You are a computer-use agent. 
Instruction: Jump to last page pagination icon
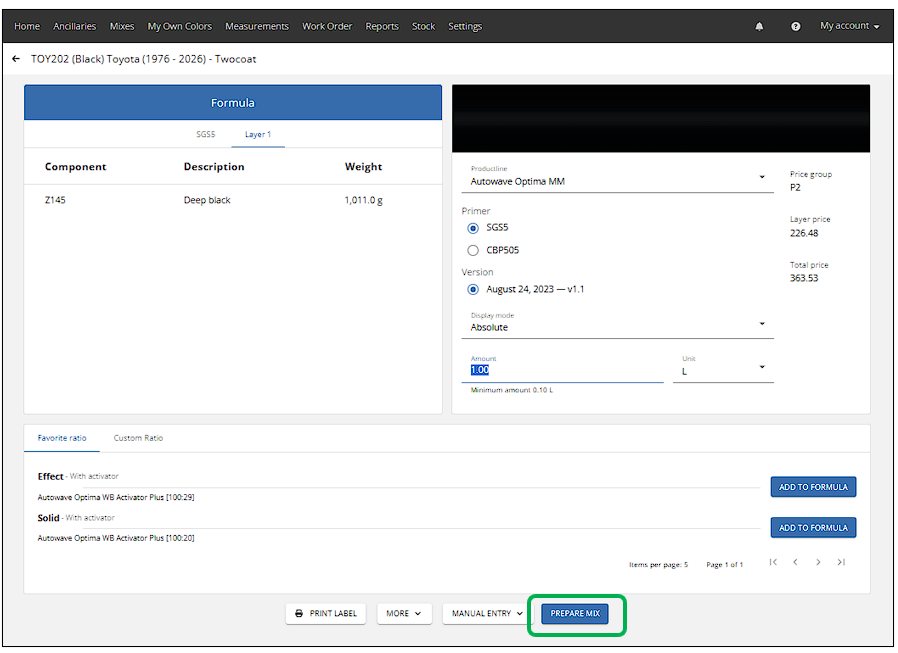click(x=841, y=562)
